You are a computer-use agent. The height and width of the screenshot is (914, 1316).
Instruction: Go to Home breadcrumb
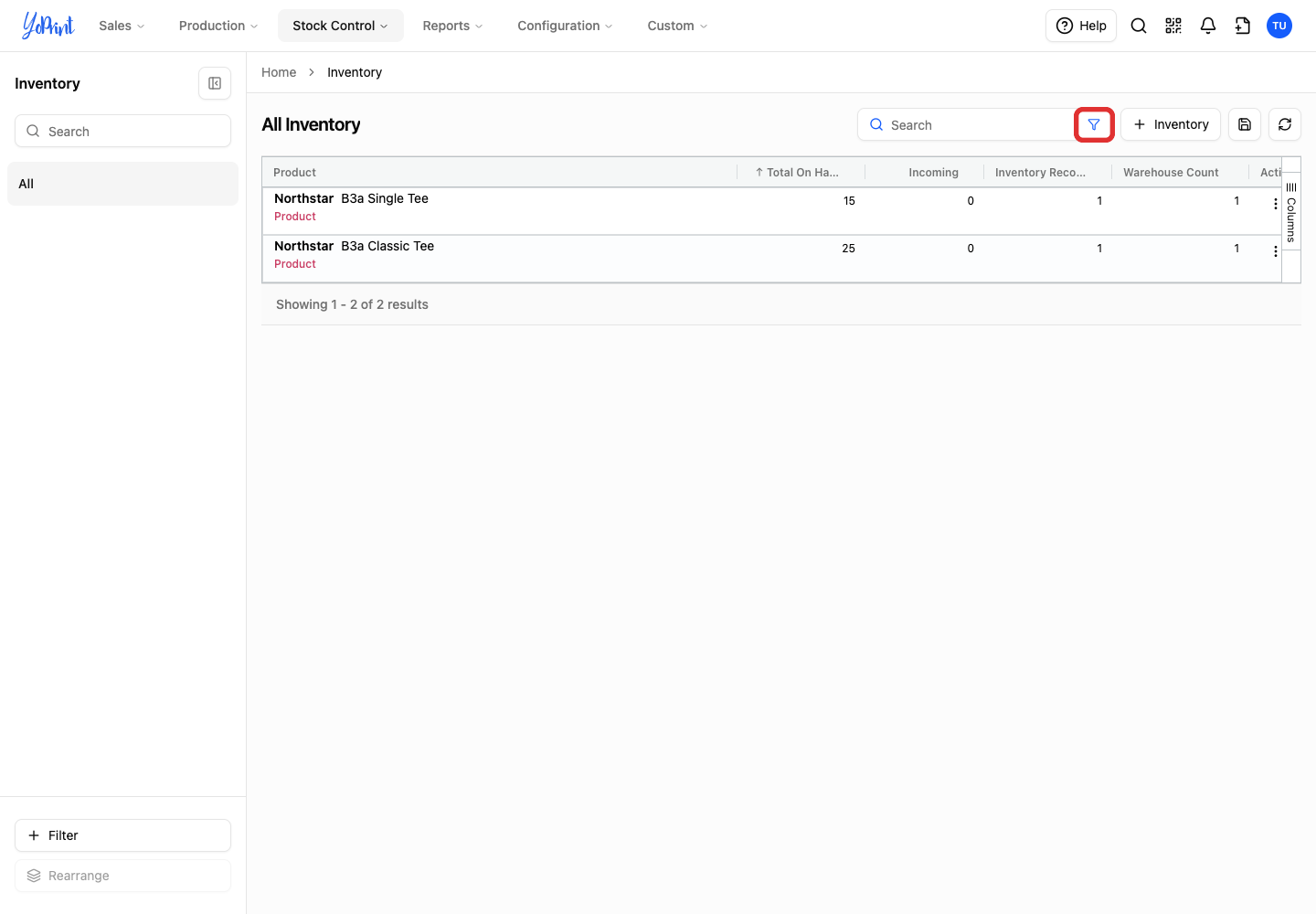point(279,72)
